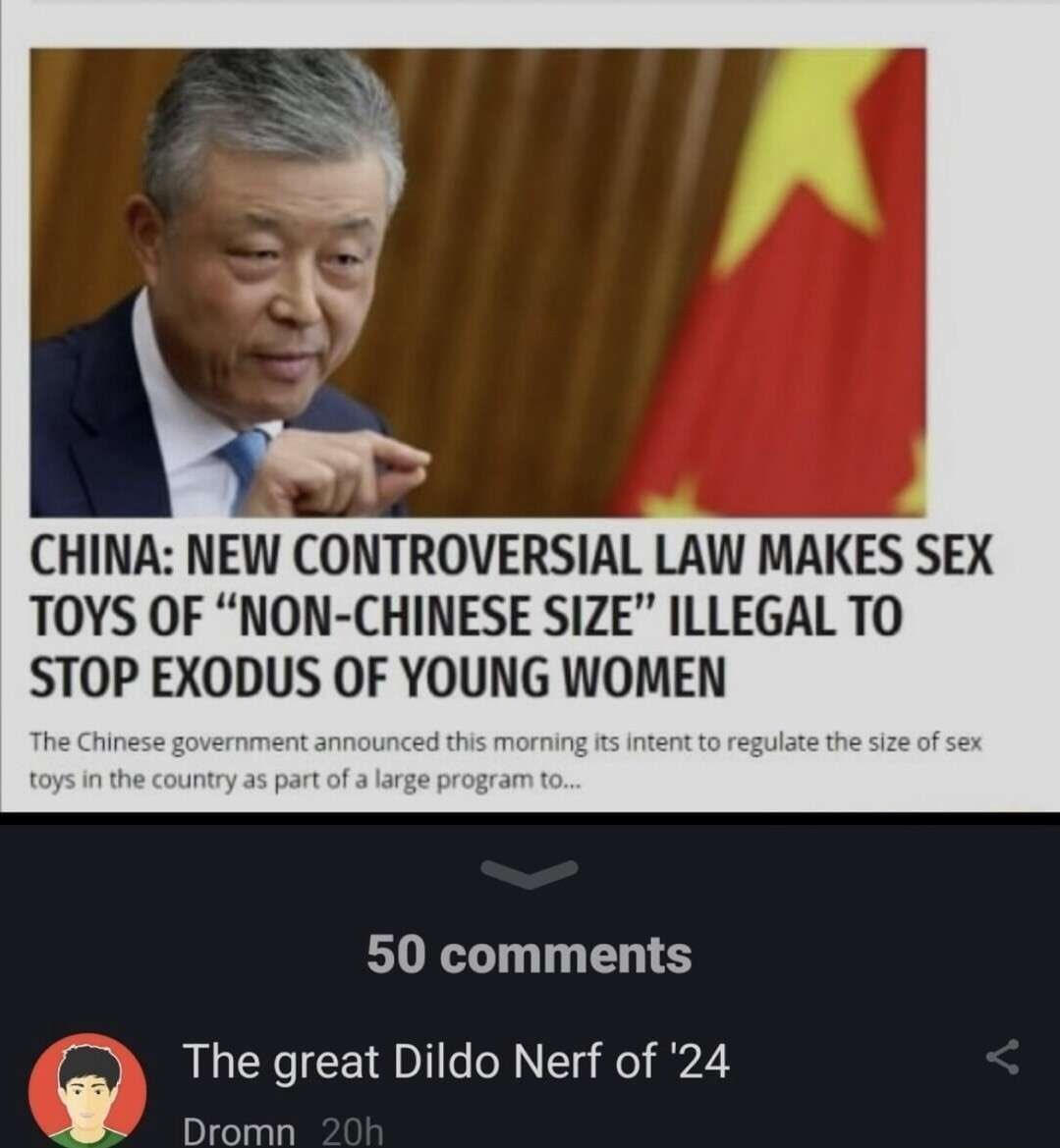This screenshot has width=1060, height=1148.
Task: Select the 'The great Dildo Nerf' comment
Action: coord(456,1061)
